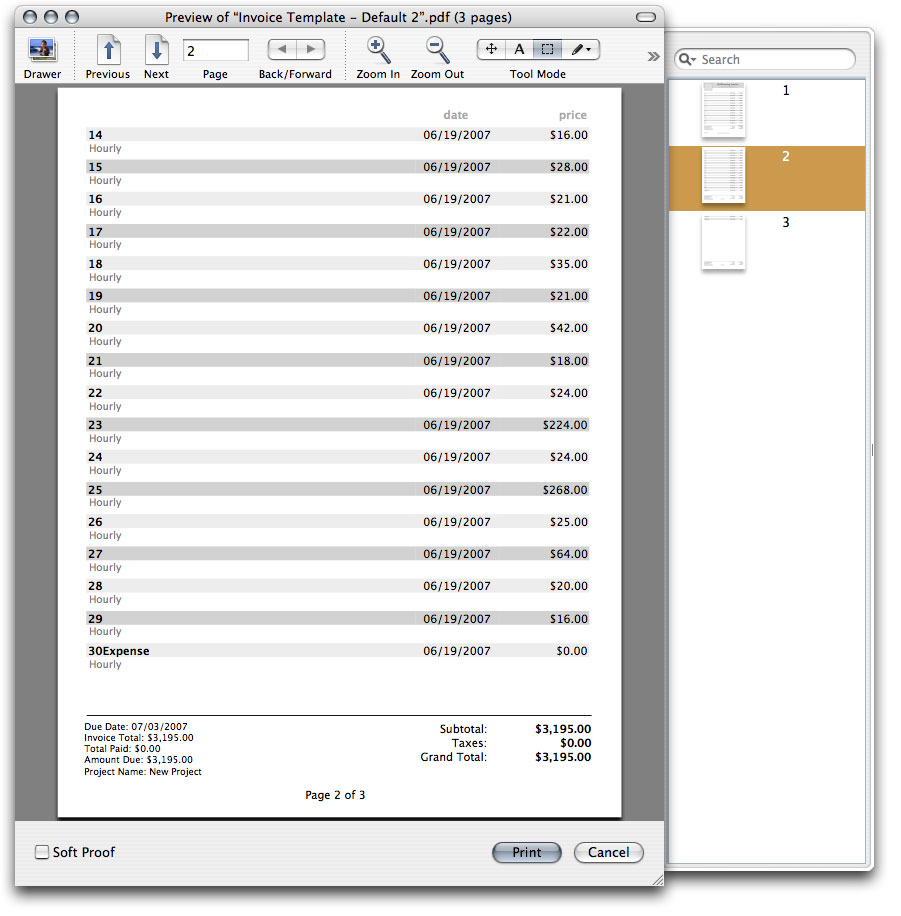Go to Previous page with up arrow
Viewport: 901px width, 916px height.
click(109, 50)
